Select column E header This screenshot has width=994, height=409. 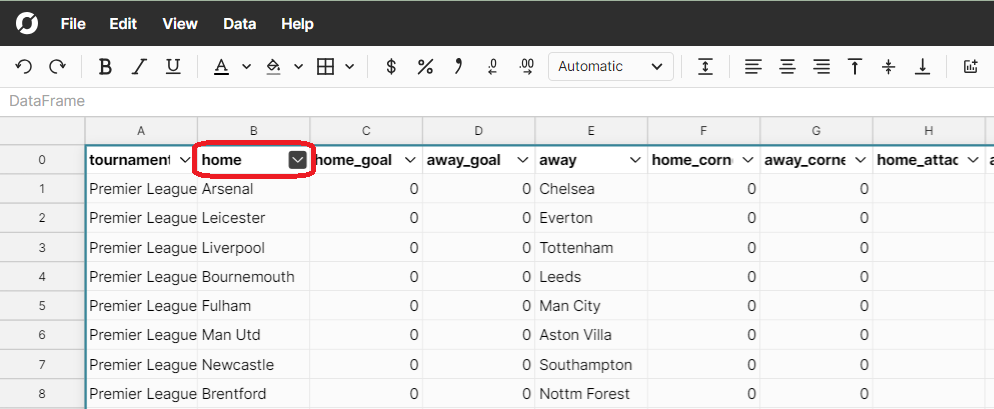pyautogui.click(x=591, y=131)
